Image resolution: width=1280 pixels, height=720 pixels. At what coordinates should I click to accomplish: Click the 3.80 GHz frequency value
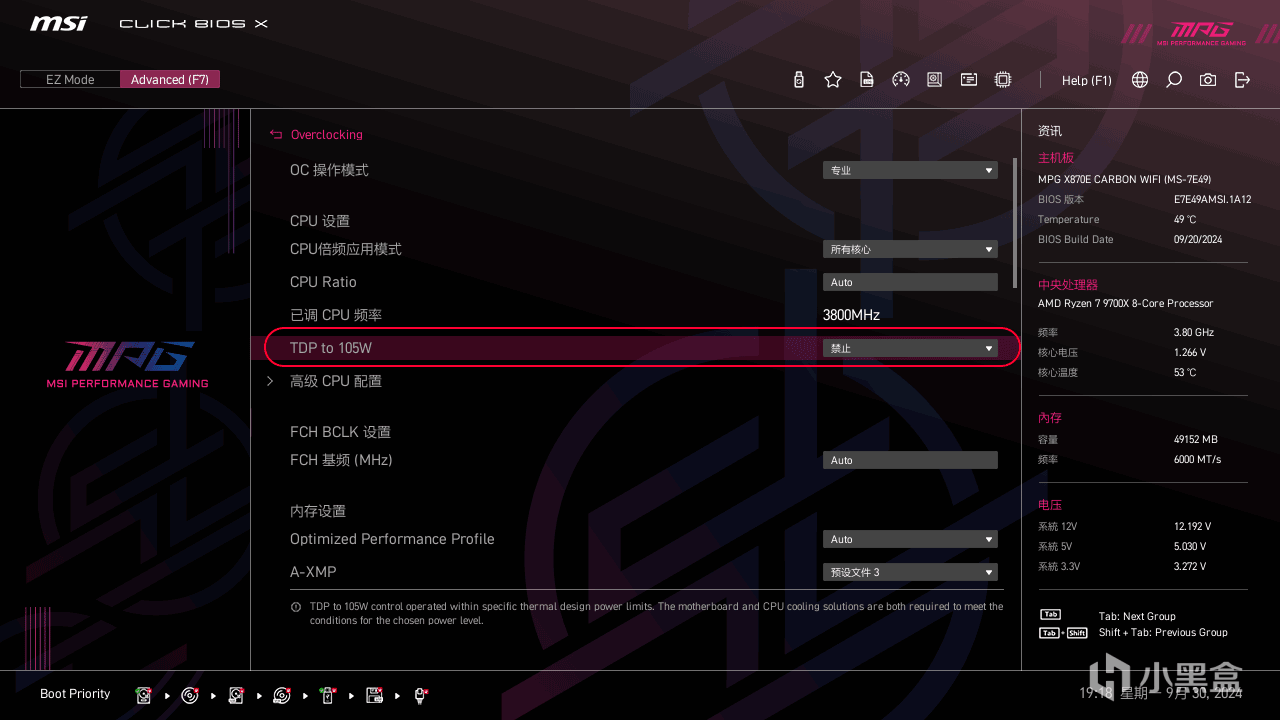[x=1194, y=332]
